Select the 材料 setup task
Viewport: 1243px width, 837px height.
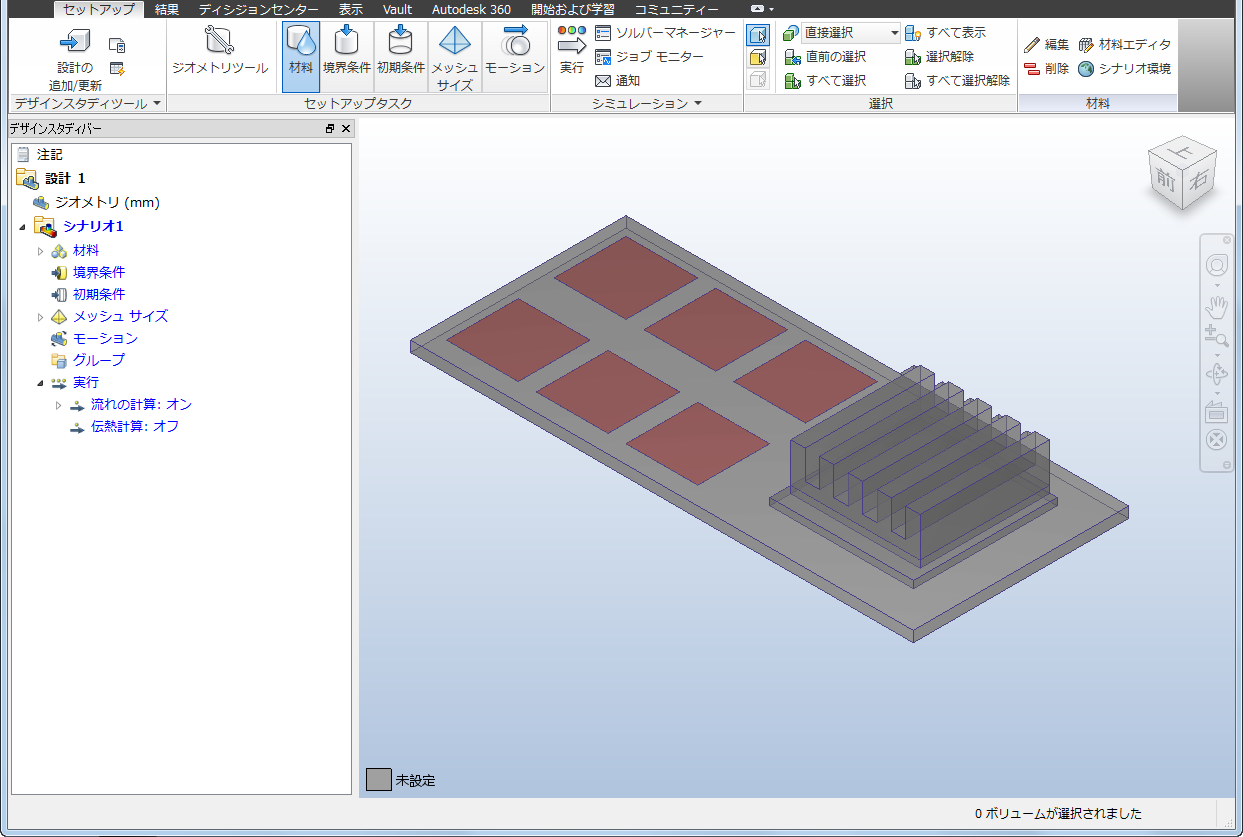pyautogui.click(x=301, y=57)
